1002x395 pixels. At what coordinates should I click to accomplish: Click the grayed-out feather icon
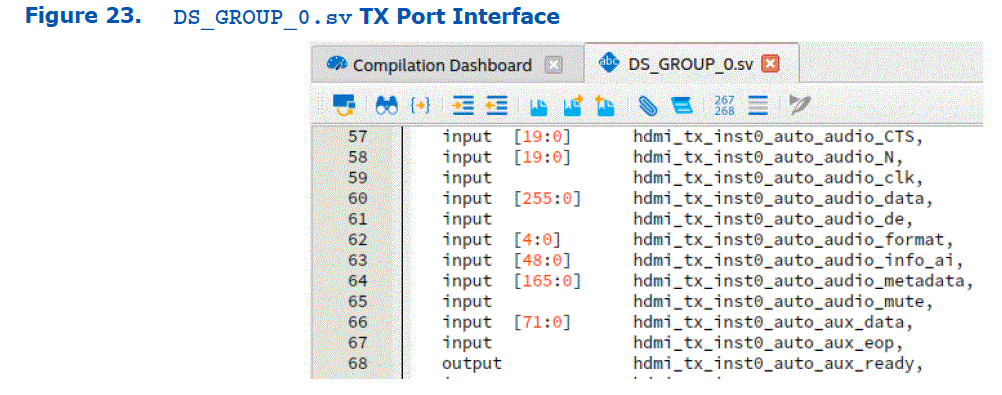[798, 105]
